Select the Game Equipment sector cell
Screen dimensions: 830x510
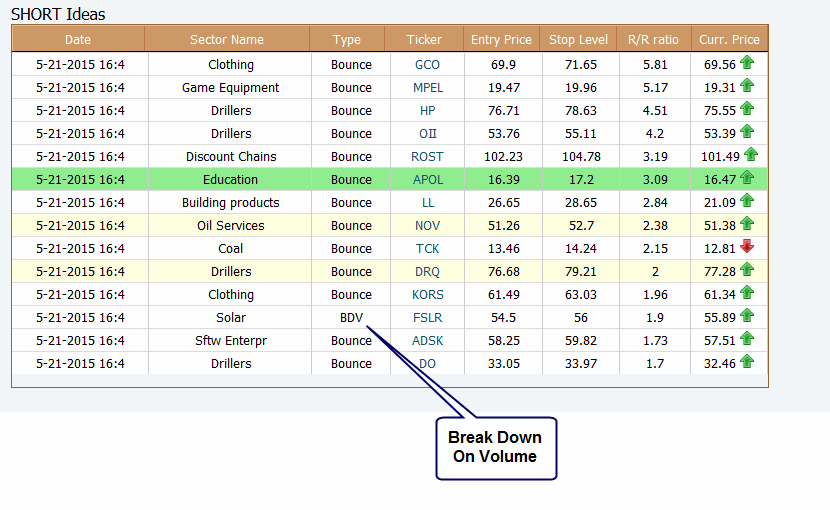click(x=230, y=87)
